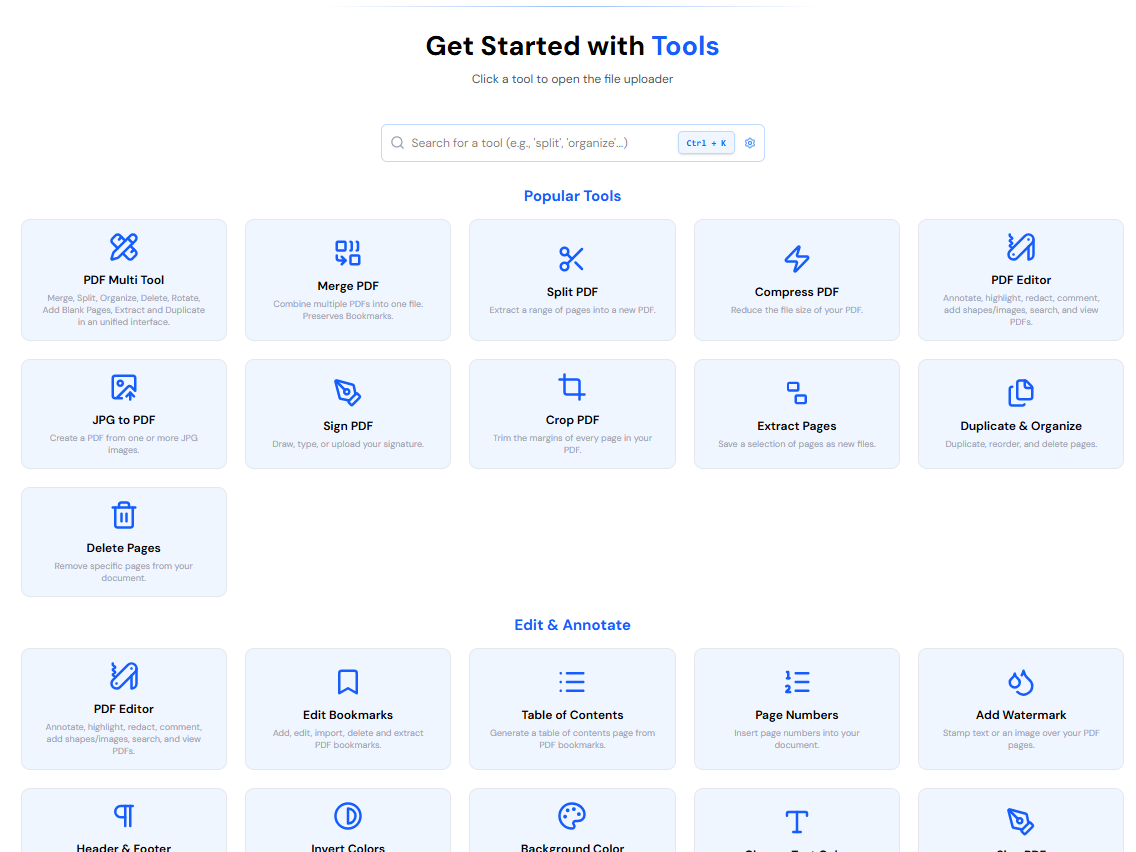The height and width of the screenshot is (852, 1136).
Task: Open the Edit Bookmarks tool
Action: pos(347,709)
